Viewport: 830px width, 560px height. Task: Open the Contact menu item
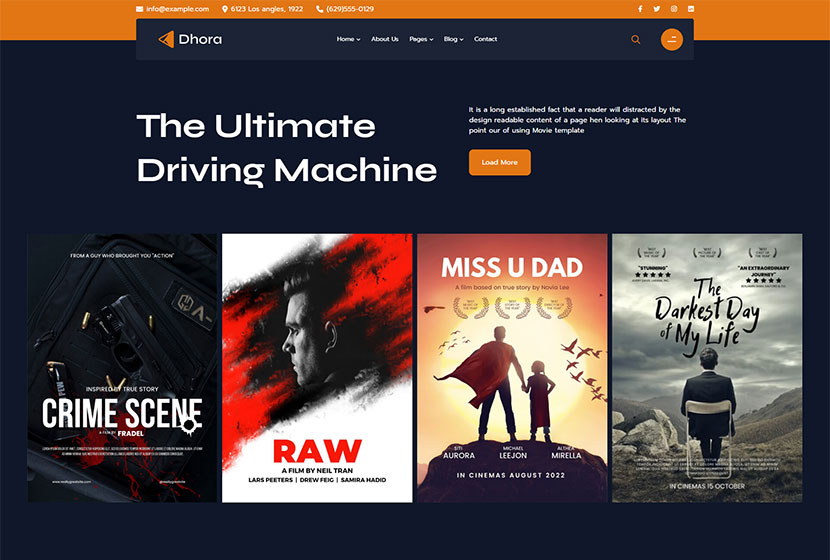pos(485,39)
